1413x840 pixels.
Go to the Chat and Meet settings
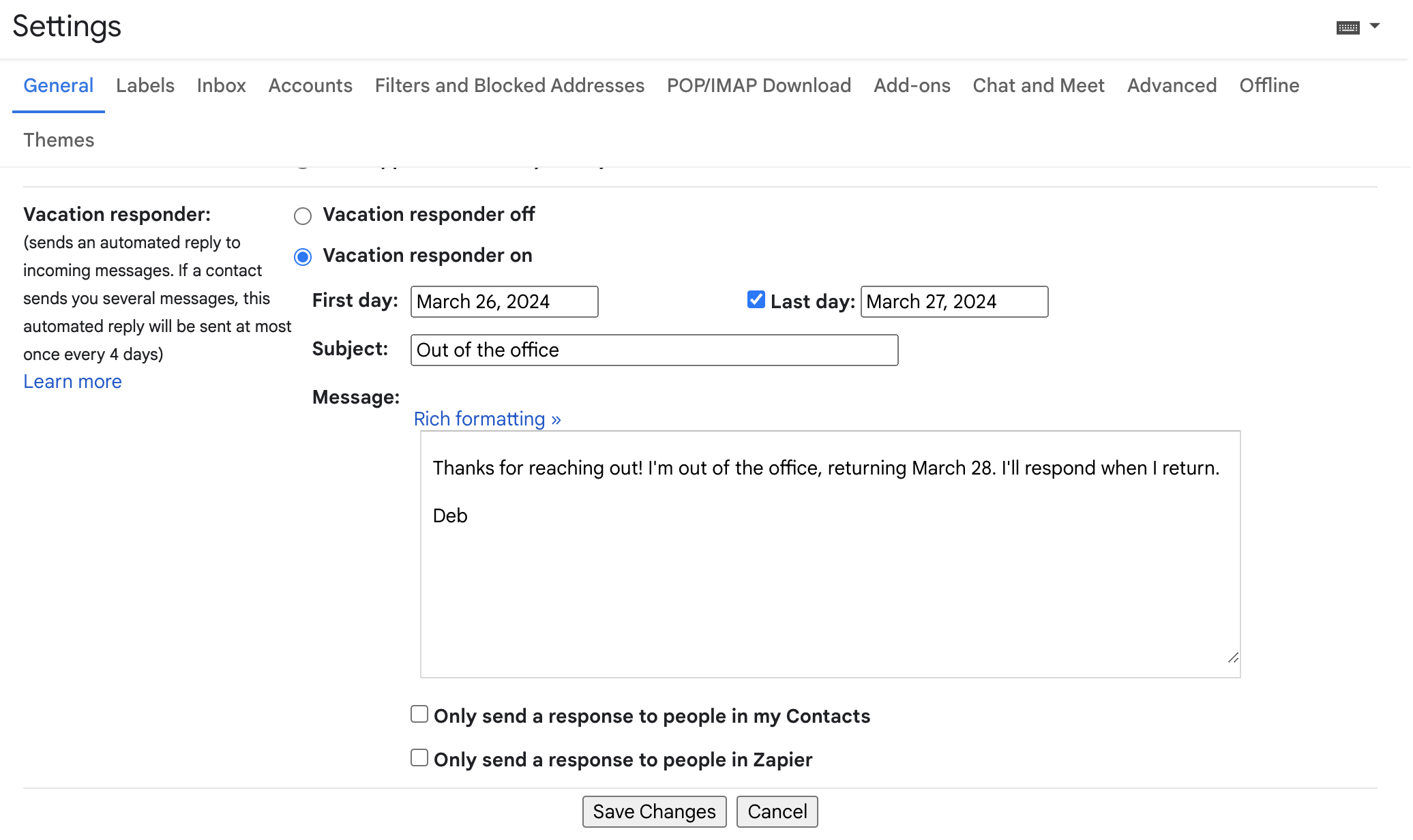click(1038, 85)
